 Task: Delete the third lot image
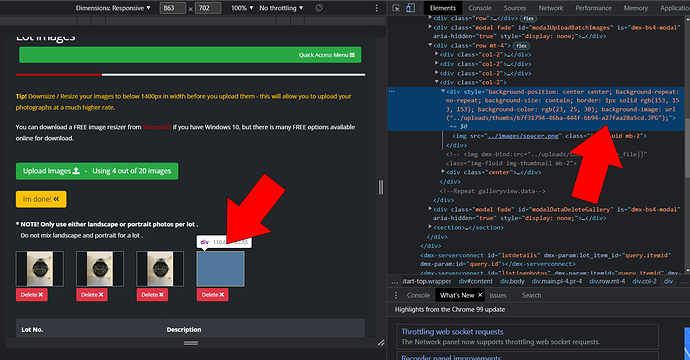152,295
